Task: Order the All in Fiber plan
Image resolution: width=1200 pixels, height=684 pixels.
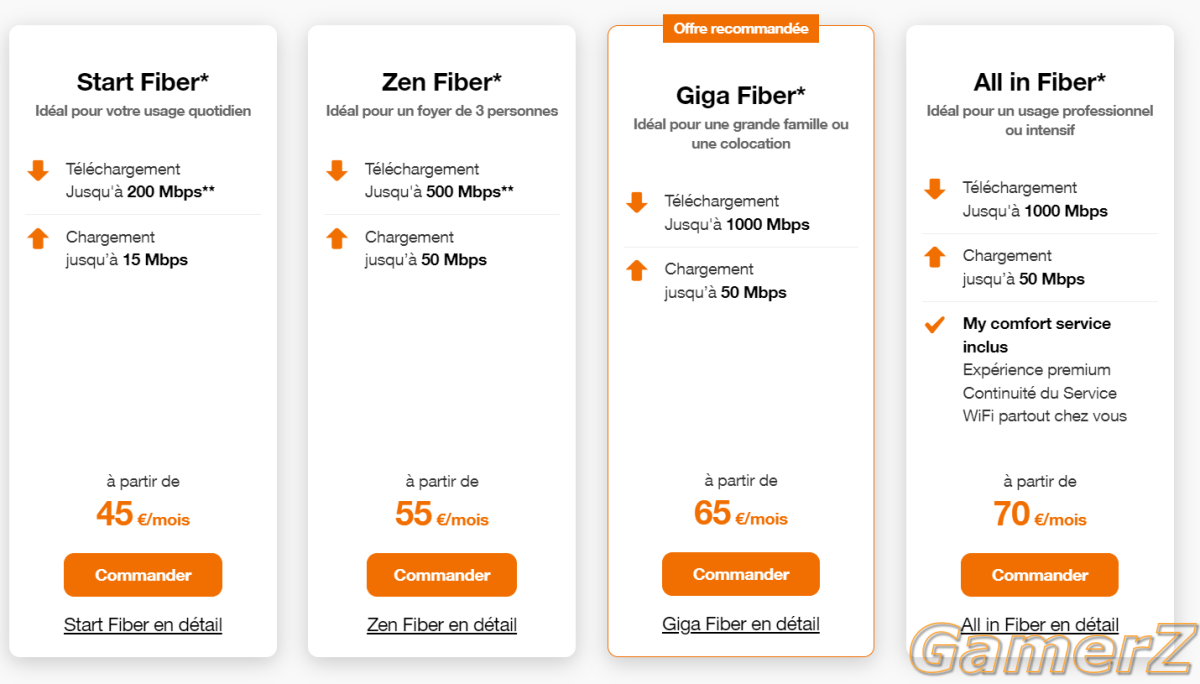Action: pyautogui.click(x=1040, y=575)
